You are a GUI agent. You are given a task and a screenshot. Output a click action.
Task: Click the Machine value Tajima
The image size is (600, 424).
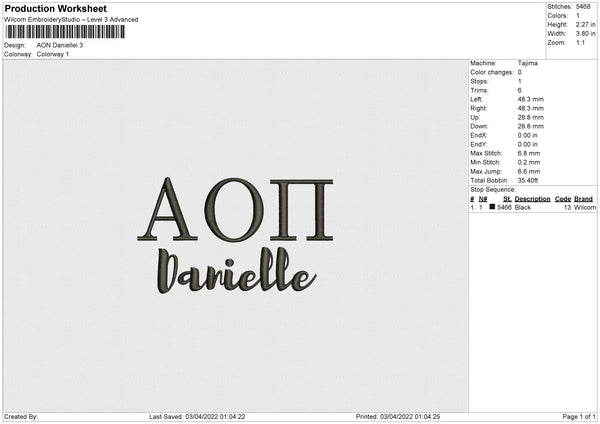click(528, 63)
